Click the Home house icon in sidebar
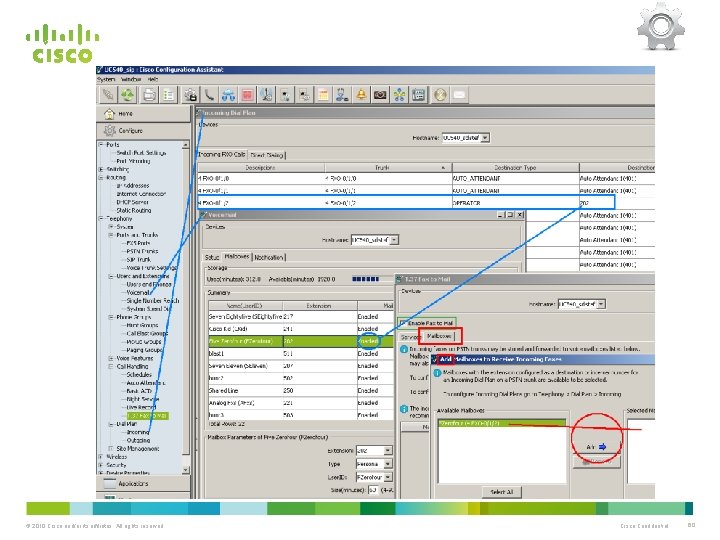Image resolution: width=720 pixels, height=540 pixels. [x=109, y=113]
